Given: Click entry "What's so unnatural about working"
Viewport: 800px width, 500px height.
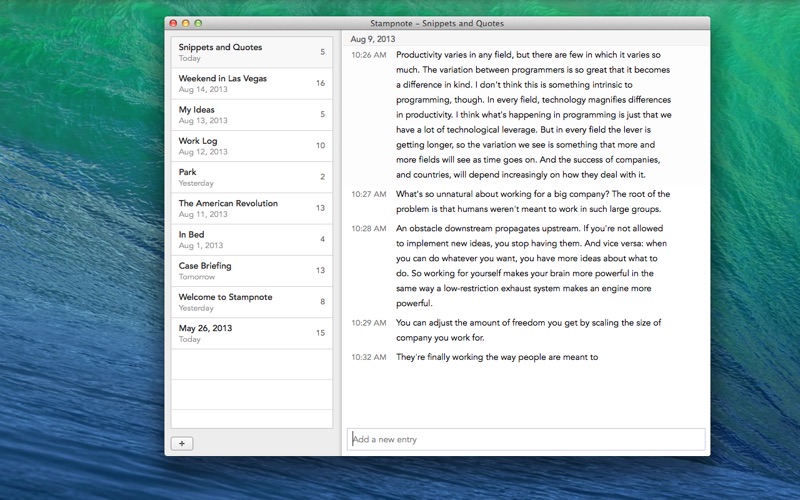Looking at the screenshot, I should coord(533,202).
